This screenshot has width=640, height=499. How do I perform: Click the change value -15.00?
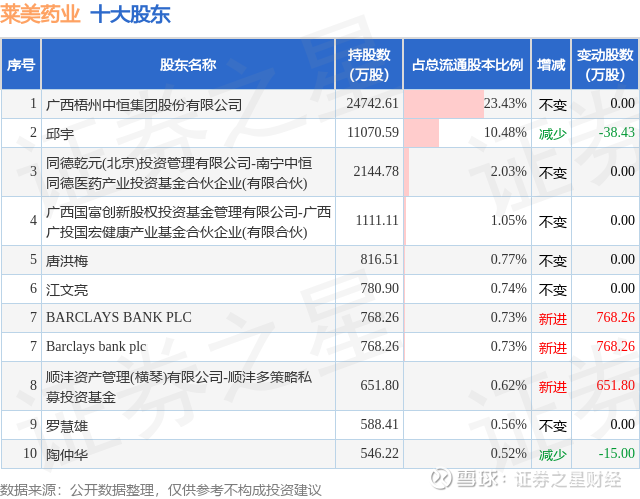click(x=616, y=454)
